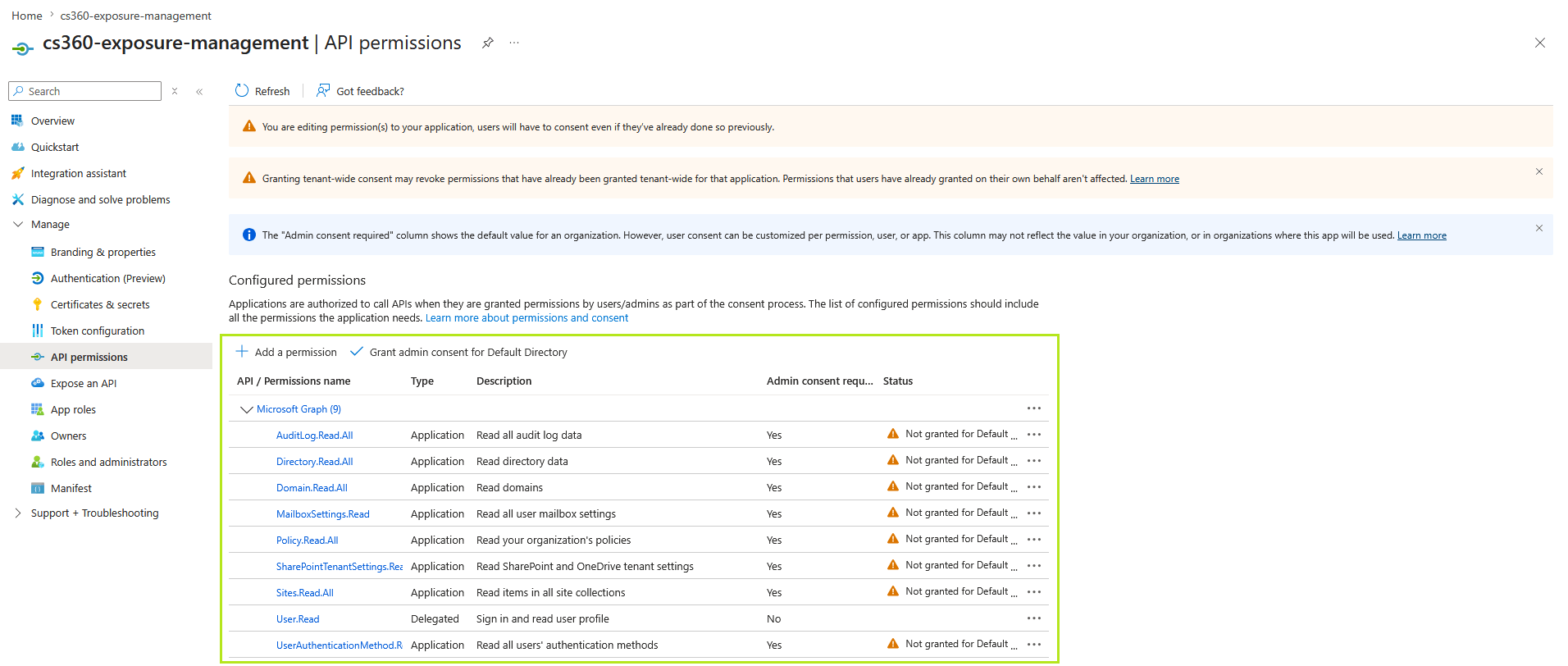Open ellipsis menu for SharePointTenantSettings row

click(1034, 566)
